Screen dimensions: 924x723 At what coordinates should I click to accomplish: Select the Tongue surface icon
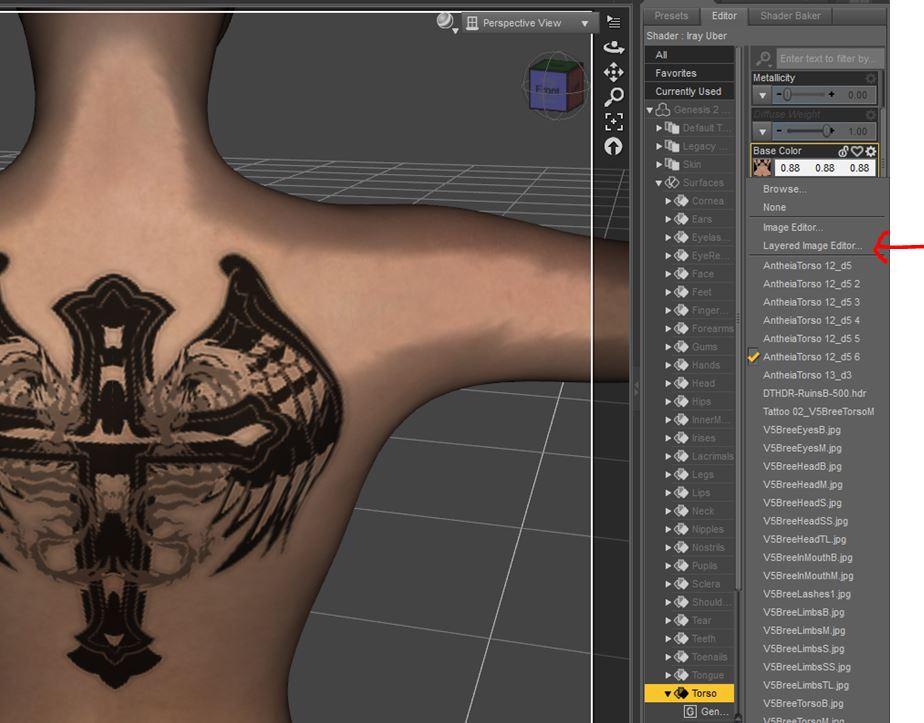[681, 675]
